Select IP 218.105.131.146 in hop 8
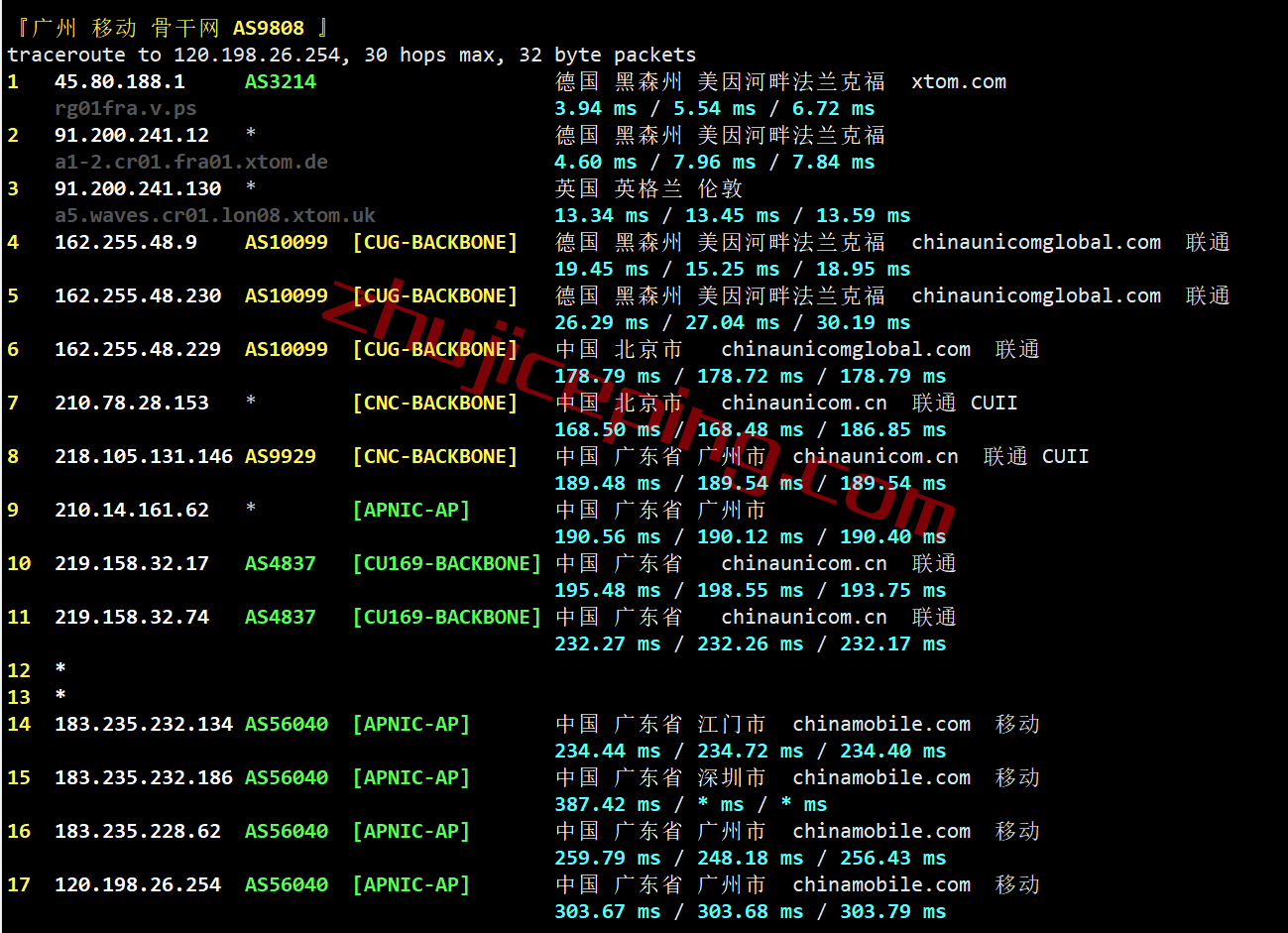 coord(144,456)
